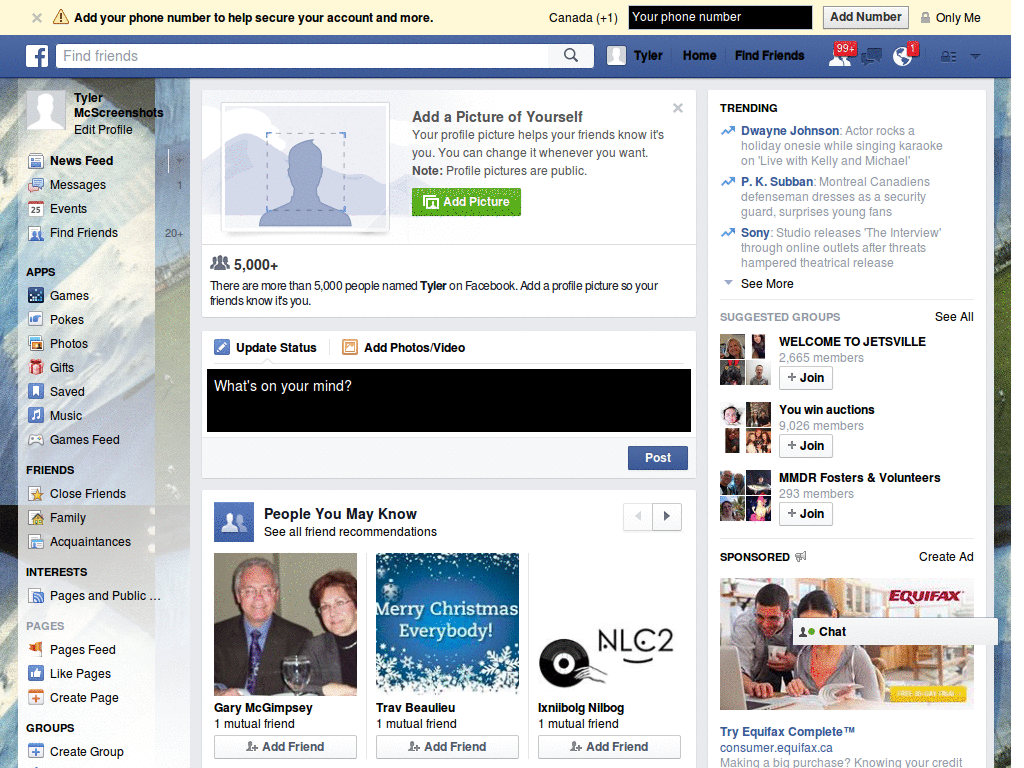Open Acquaintances list icon

pos(36,542)
